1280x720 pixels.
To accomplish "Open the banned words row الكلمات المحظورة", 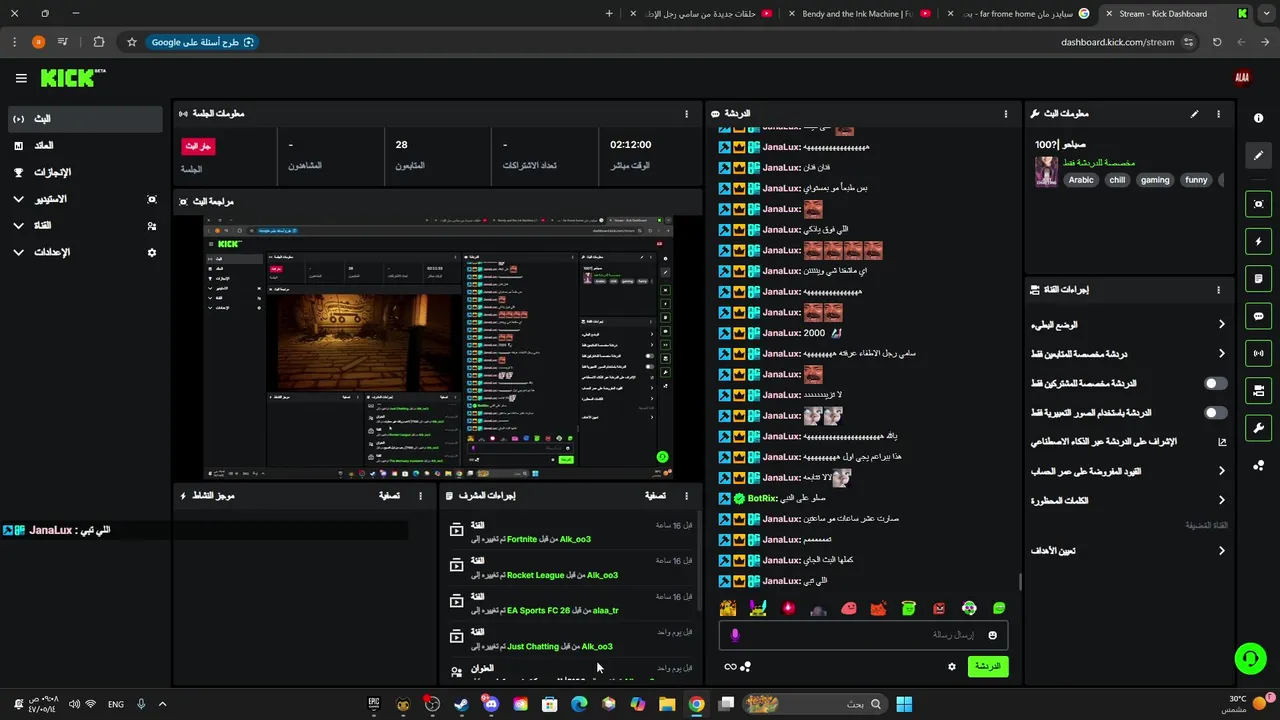I will [x=1129, y=500].
